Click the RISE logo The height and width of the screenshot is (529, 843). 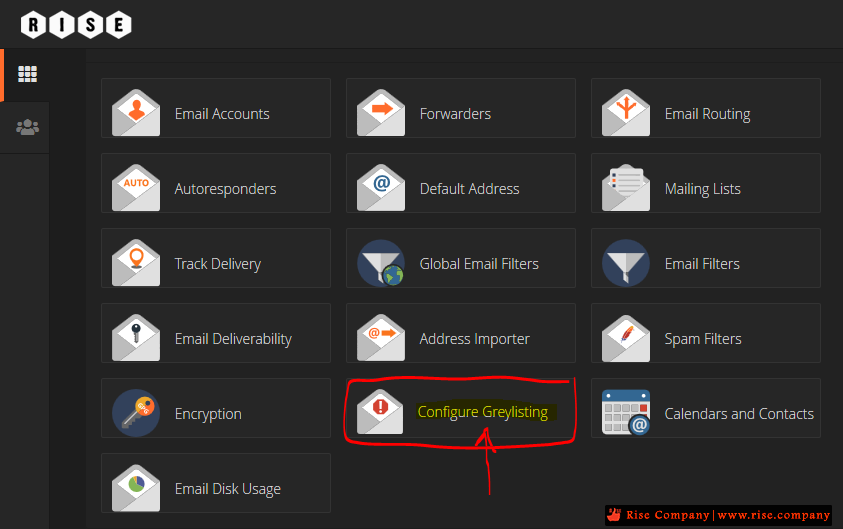tap(76, 25)
